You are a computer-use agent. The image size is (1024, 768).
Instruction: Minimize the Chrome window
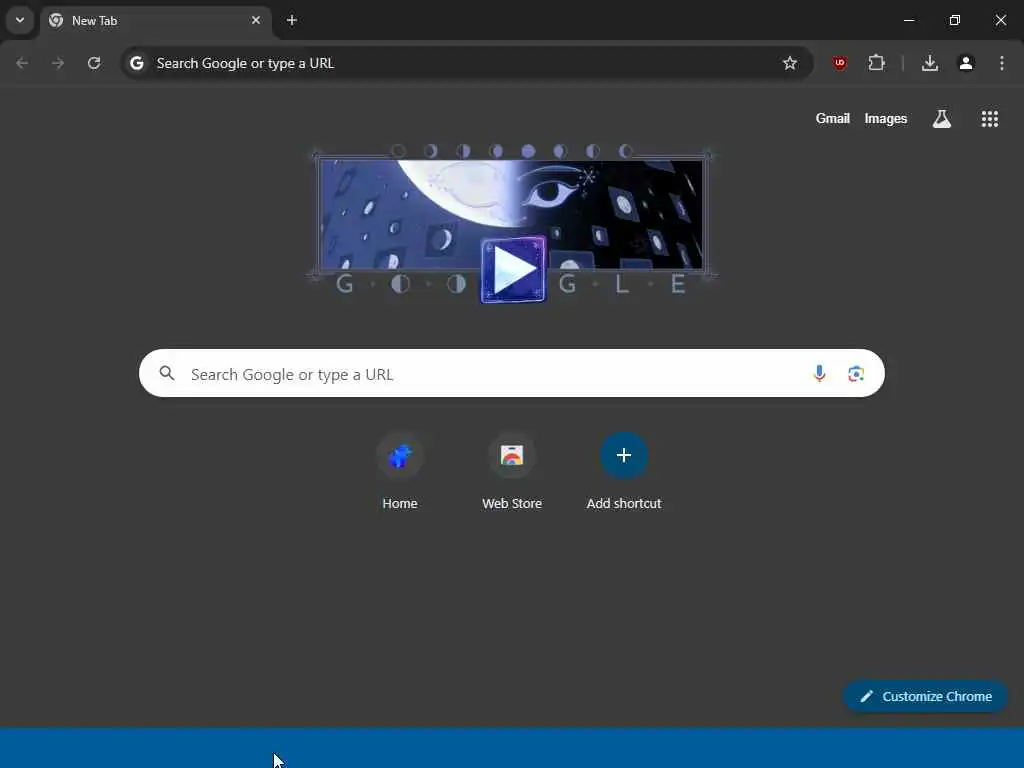pyautogui.click(x=908, y=20)
